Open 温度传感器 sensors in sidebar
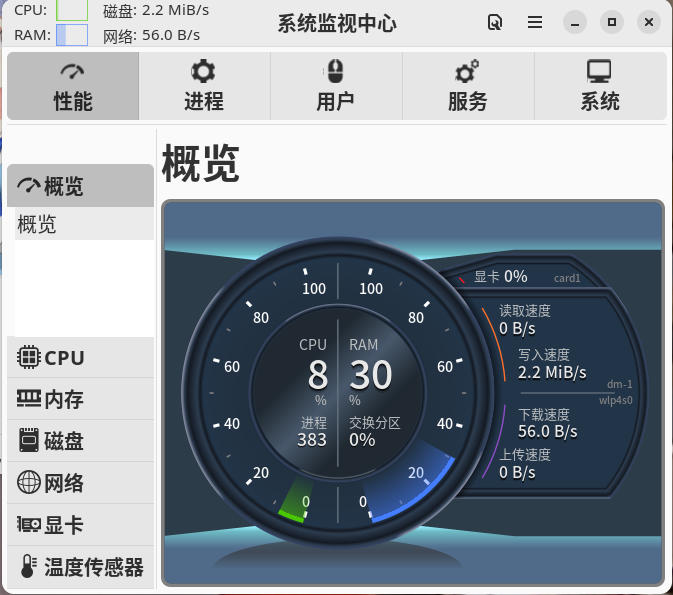673x595 pixels. [80, 568]
